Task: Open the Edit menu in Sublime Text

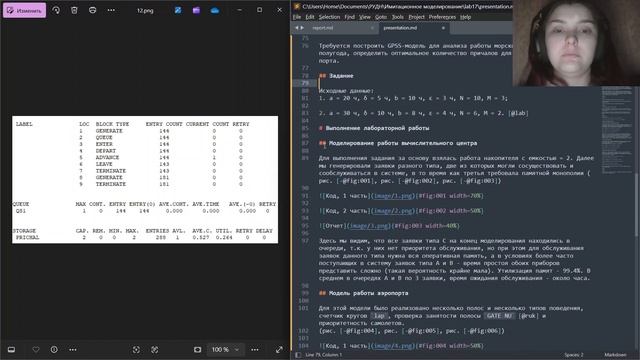Action: pyautogui.click(x=310, y=17)
